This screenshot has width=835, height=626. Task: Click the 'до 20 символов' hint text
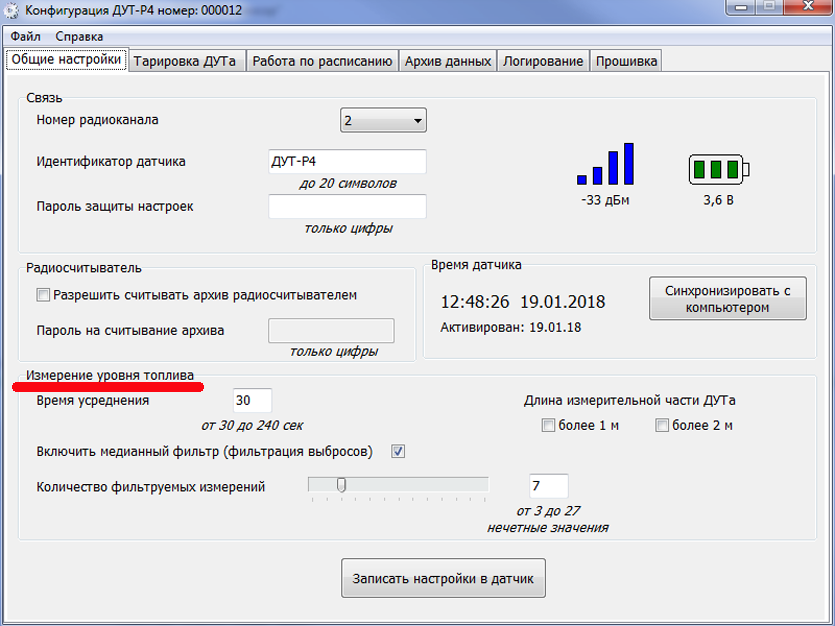pyautogui.click(x=348, y=184)
